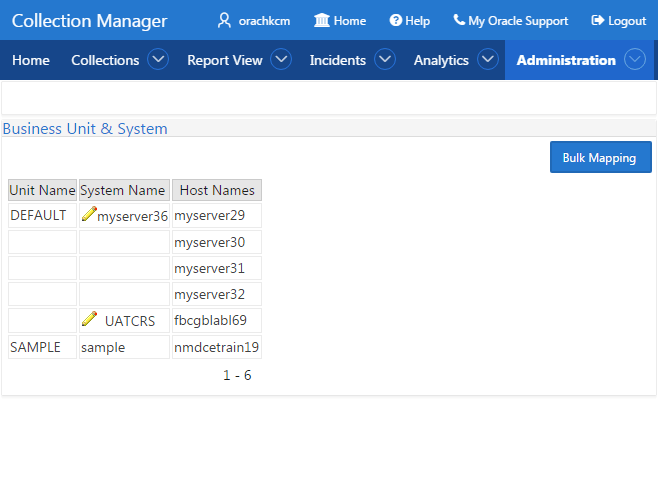Sort by the Unit Name column header

click(x=42, y=190)
